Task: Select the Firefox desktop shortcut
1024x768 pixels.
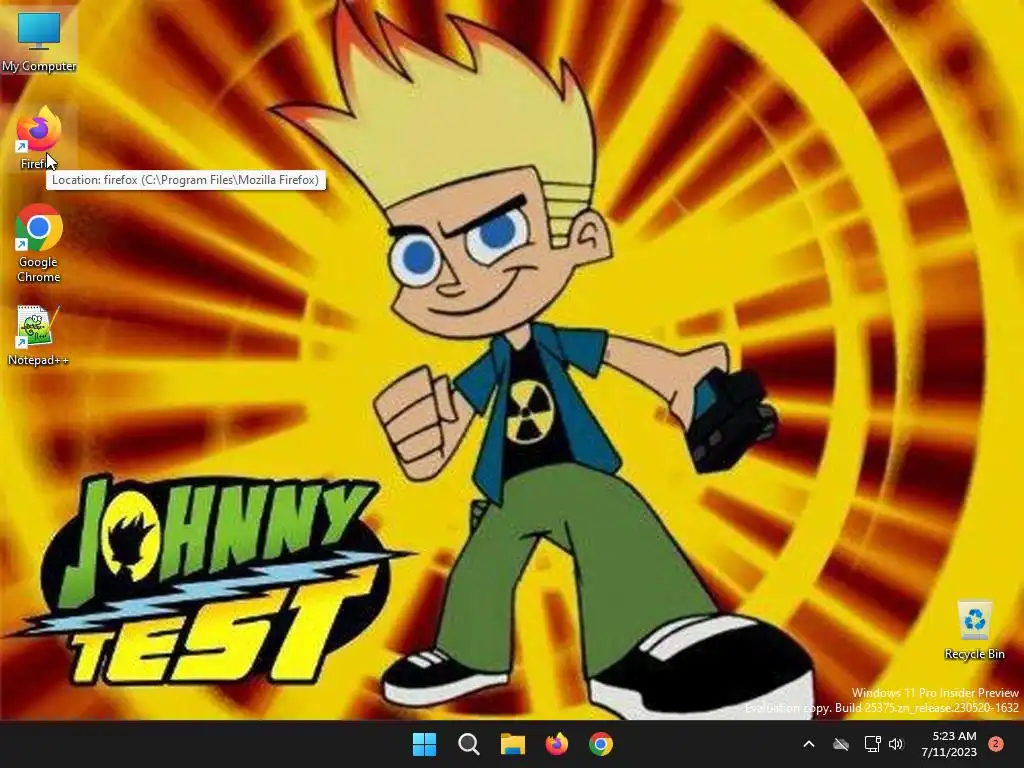Action: tap(39, 137)
